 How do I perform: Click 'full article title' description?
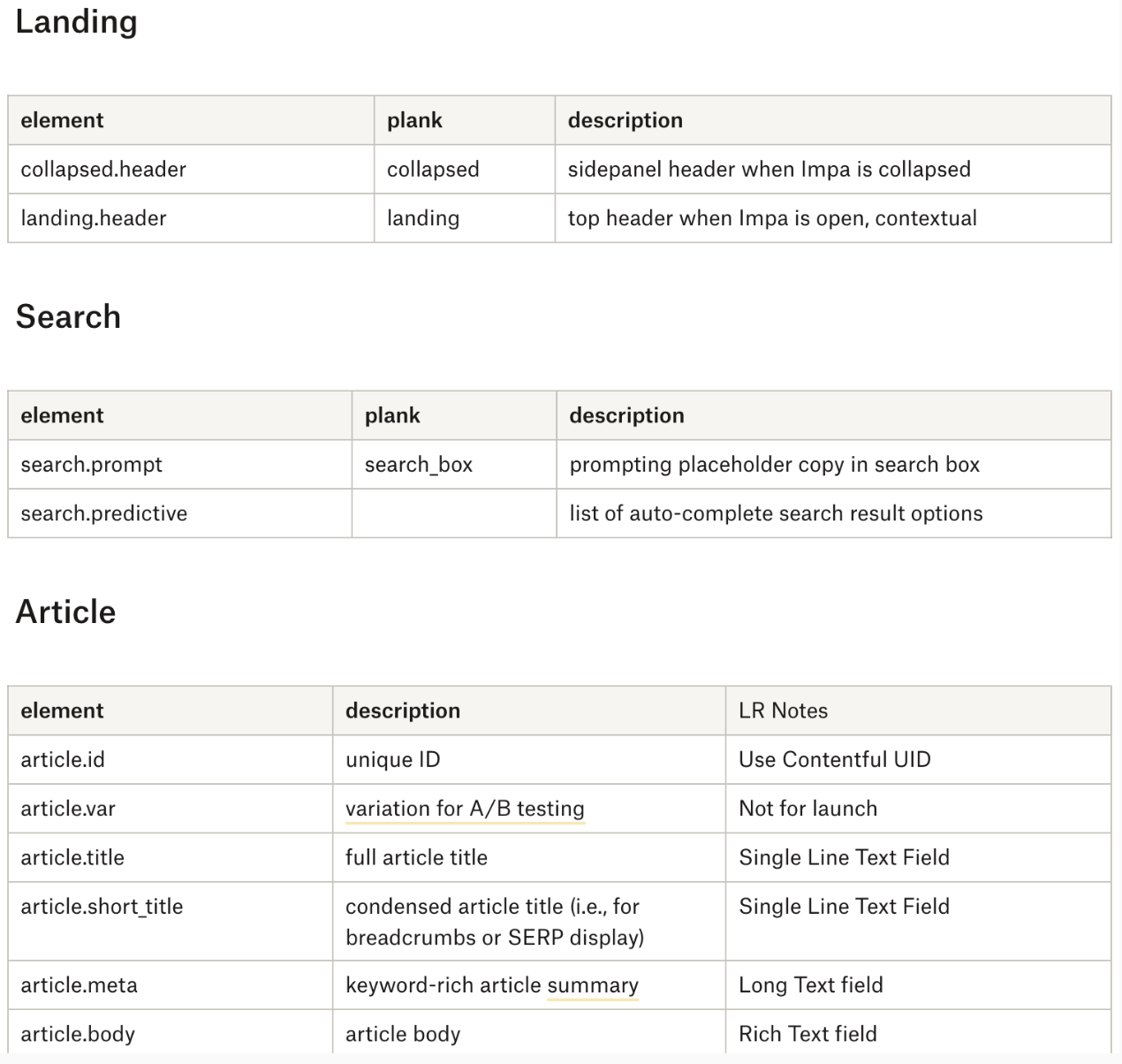point(416,857)
